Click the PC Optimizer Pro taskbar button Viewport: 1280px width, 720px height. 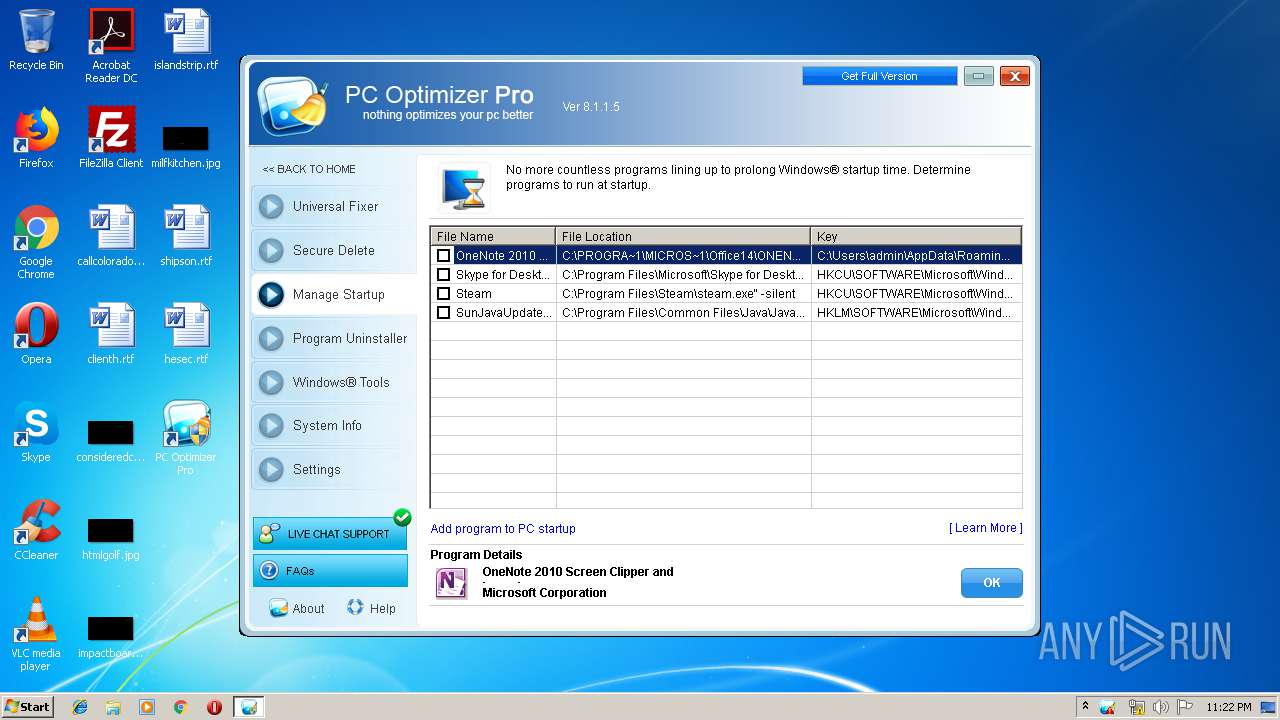click(x=249, y=707)
